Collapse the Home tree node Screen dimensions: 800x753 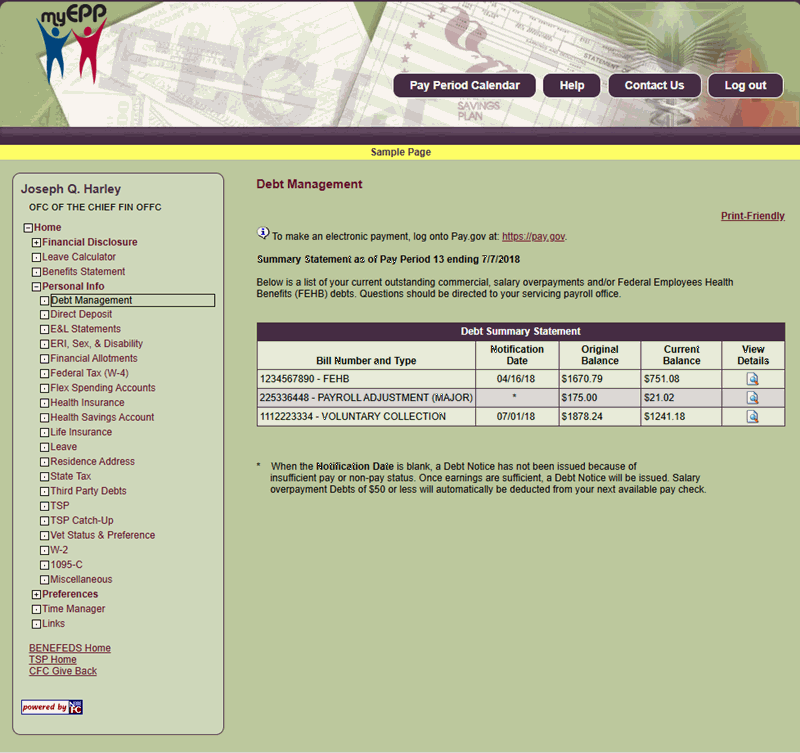[27, 227]
